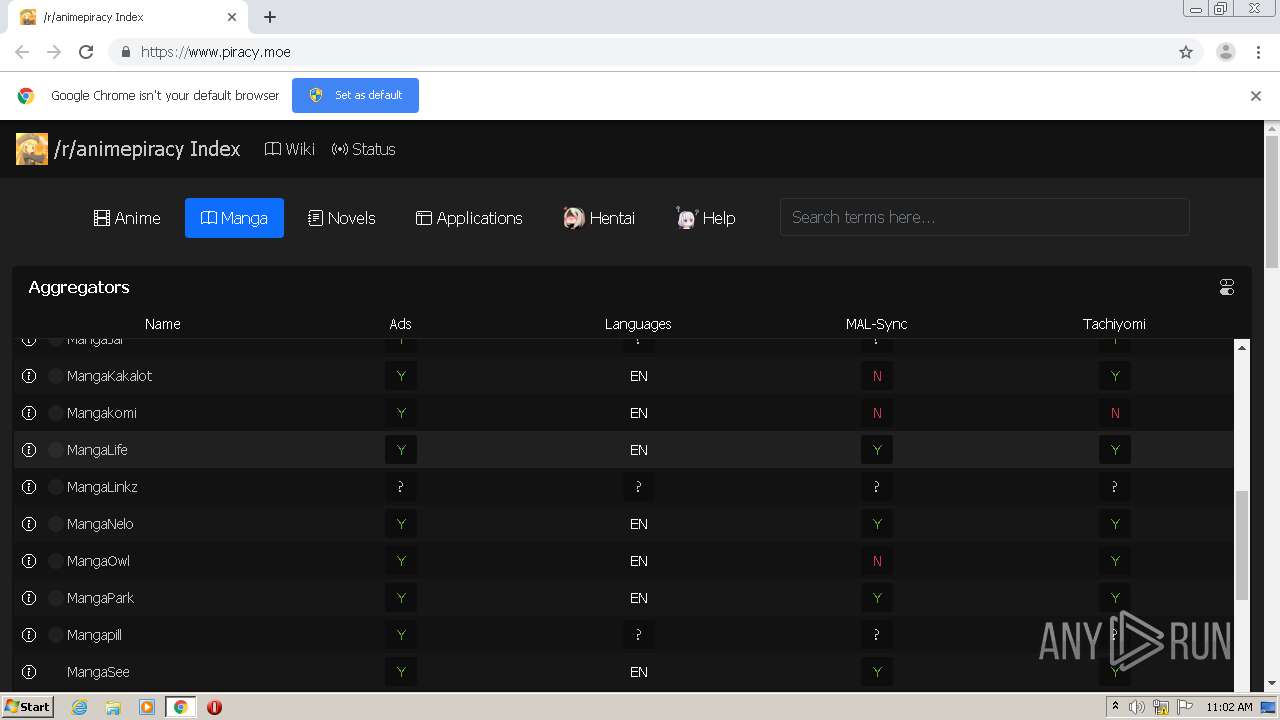1280x720 pixels.
Task: Dismiss the default browser notification bar
Action: [1256, 96]
